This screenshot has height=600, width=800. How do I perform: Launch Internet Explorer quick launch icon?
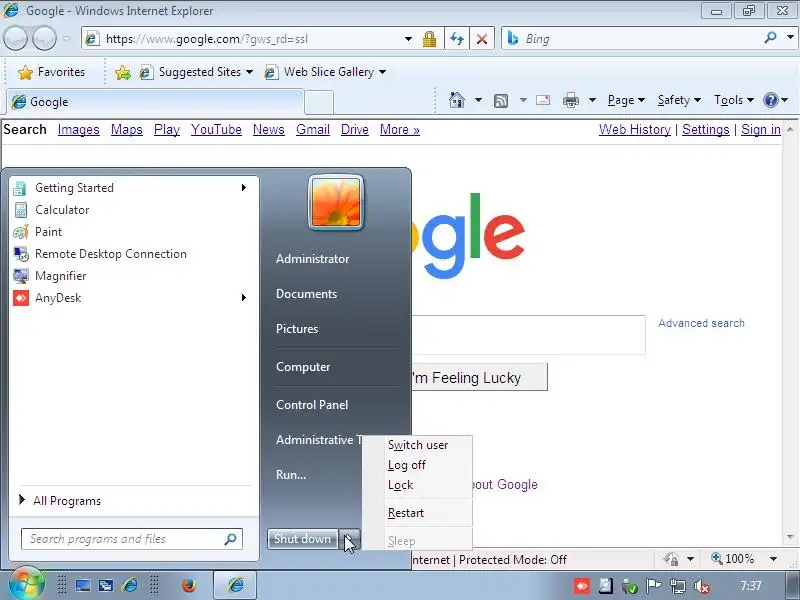click(130, 585)
